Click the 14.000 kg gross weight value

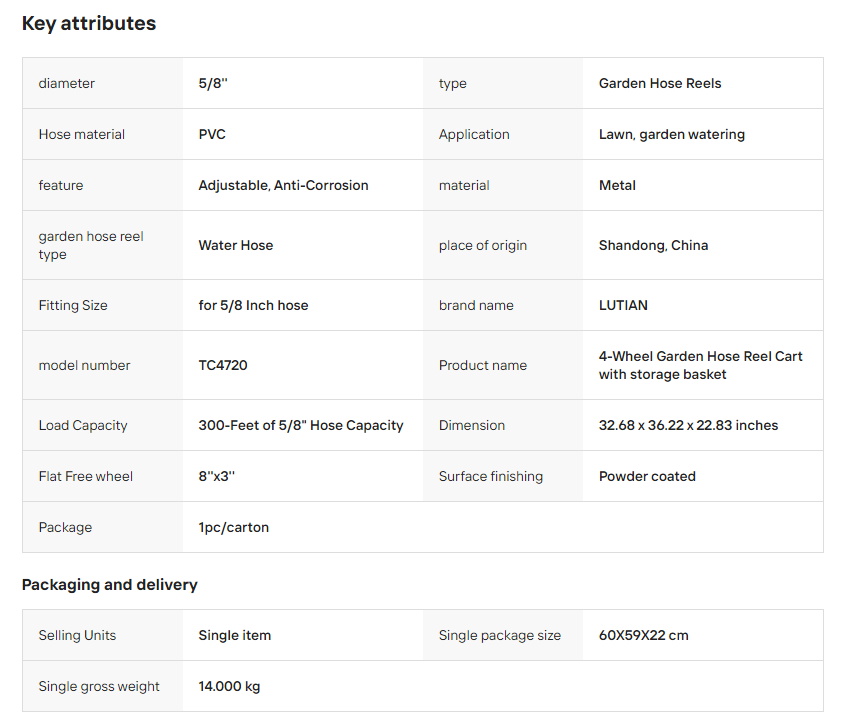point(229,687)
